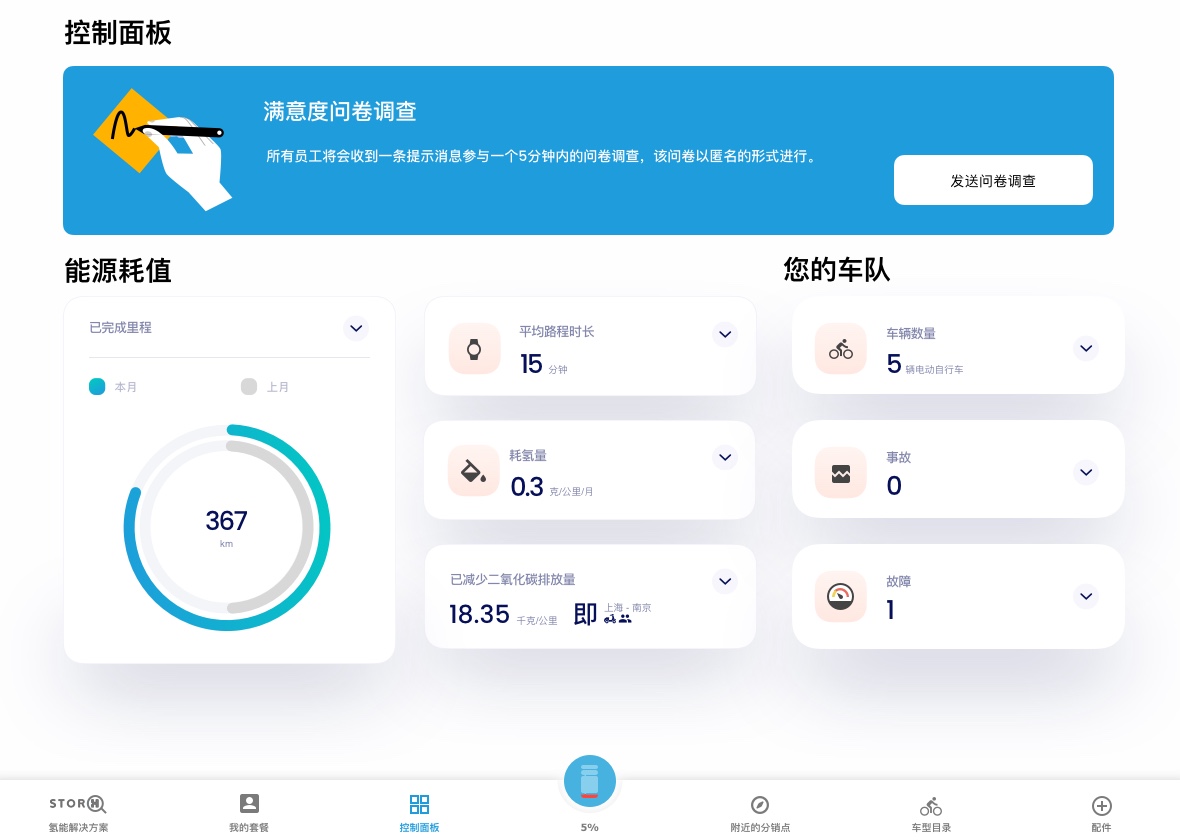Click the circular mileage progress ring
The height and width of the screenshot is (840, 1180).
click(227, 528)
